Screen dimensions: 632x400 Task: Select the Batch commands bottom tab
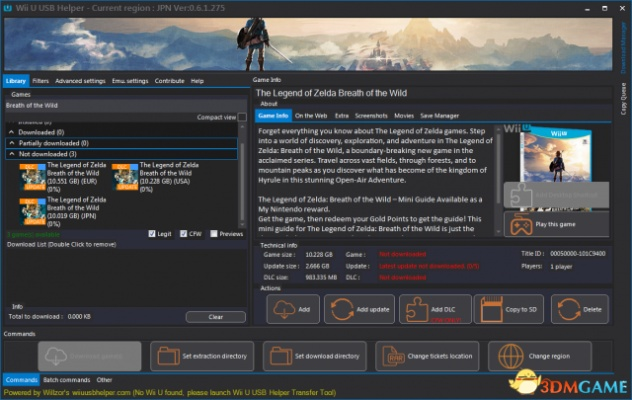pos(67,380)
